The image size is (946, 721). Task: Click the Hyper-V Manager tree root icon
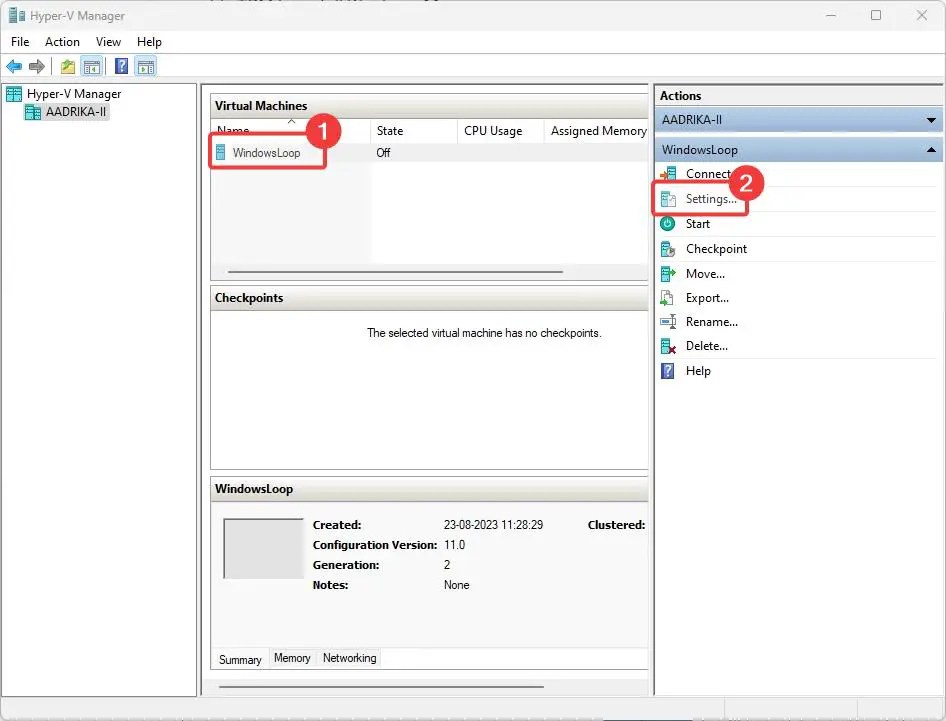[x=14, y=94]
